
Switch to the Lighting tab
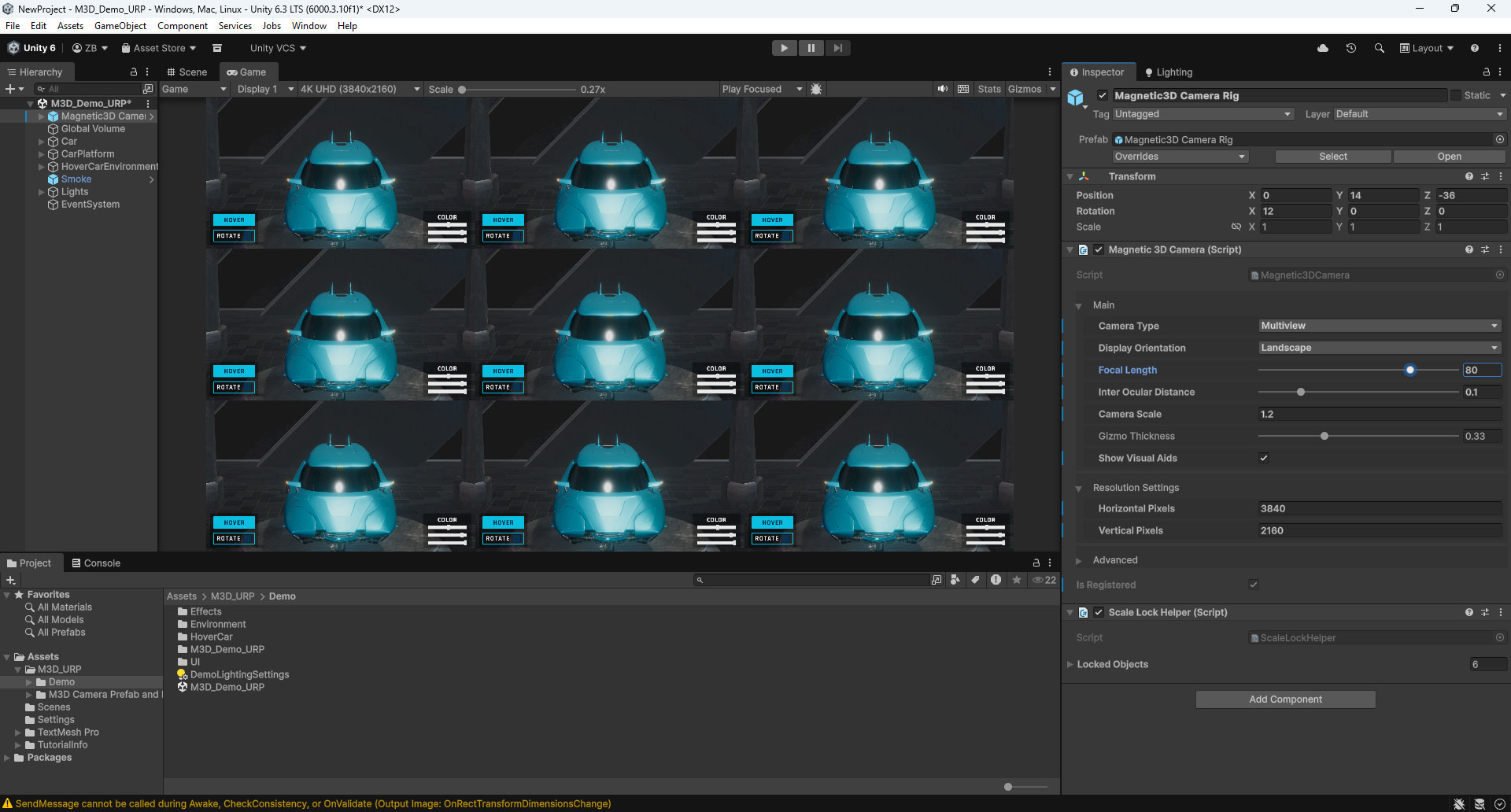pos(1173,72)
